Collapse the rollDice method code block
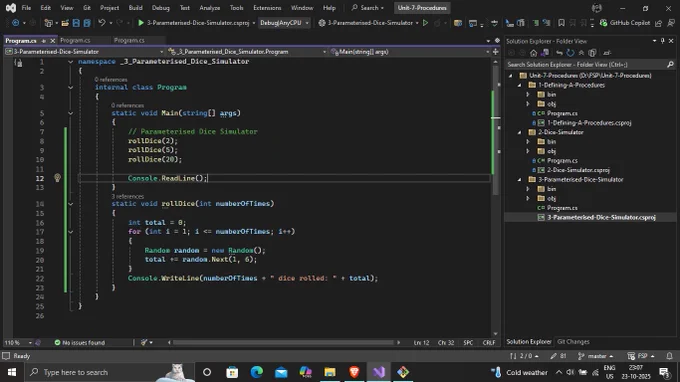The image size is (680, 382). click(70, 204)
